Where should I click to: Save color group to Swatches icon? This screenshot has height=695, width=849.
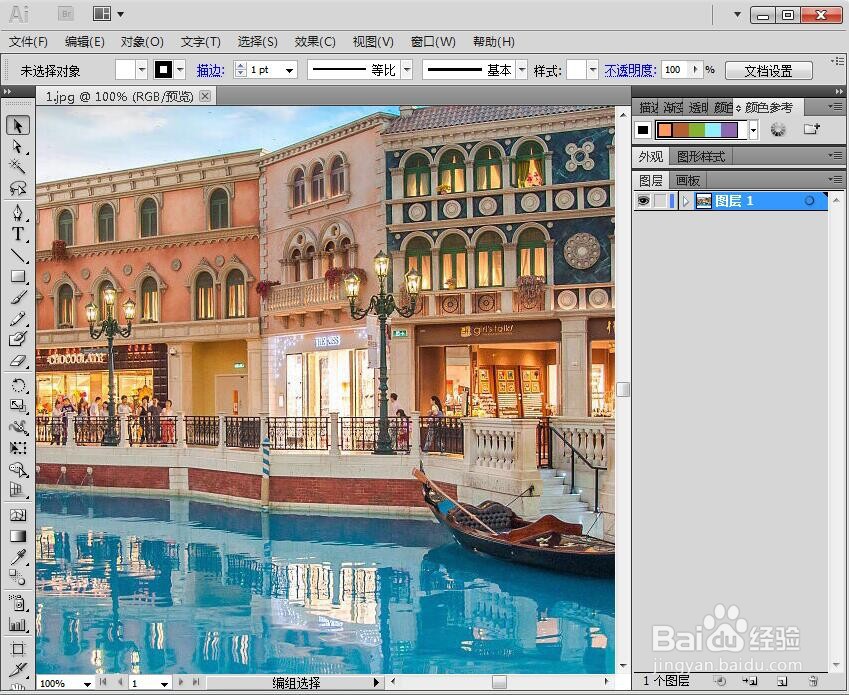coord(811,129)
